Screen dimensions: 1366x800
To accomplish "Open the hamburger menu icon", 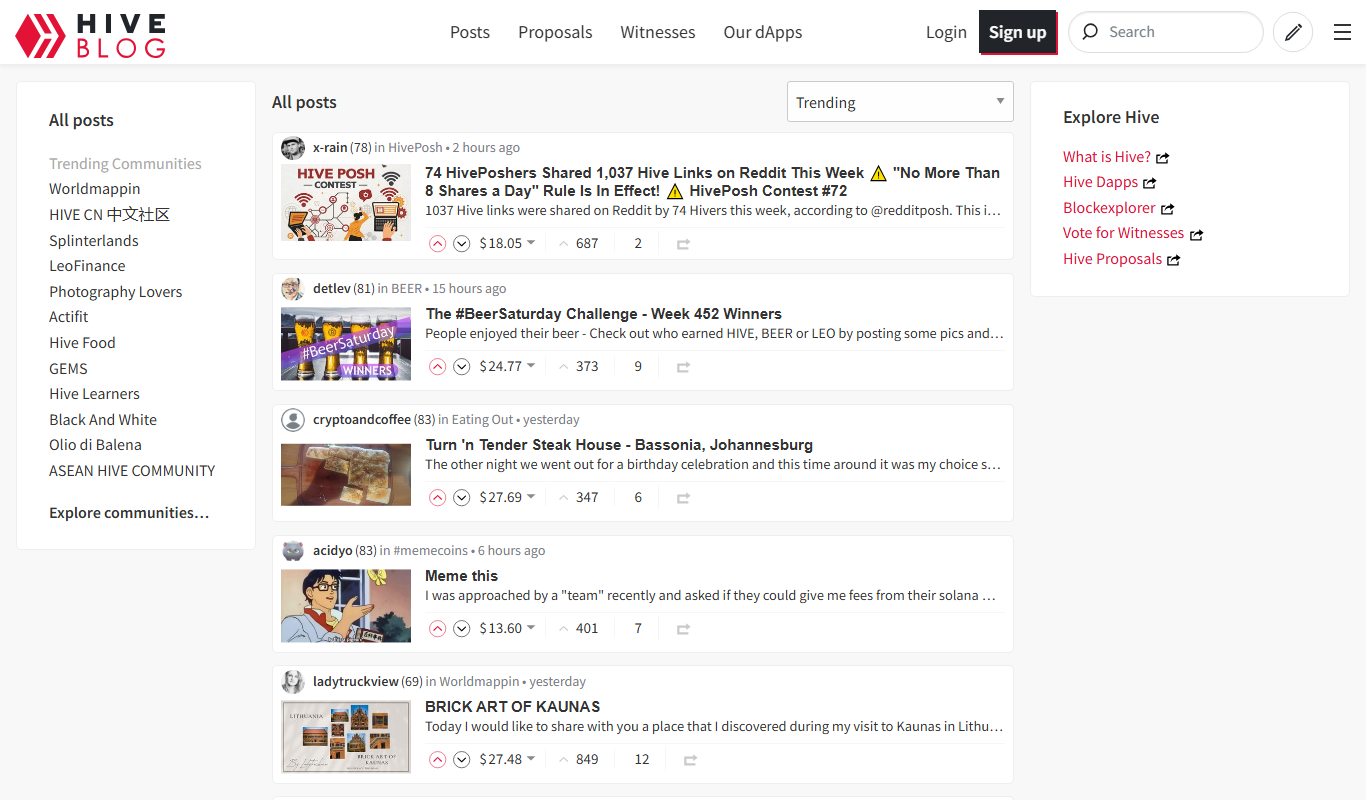I will 1342,32.
